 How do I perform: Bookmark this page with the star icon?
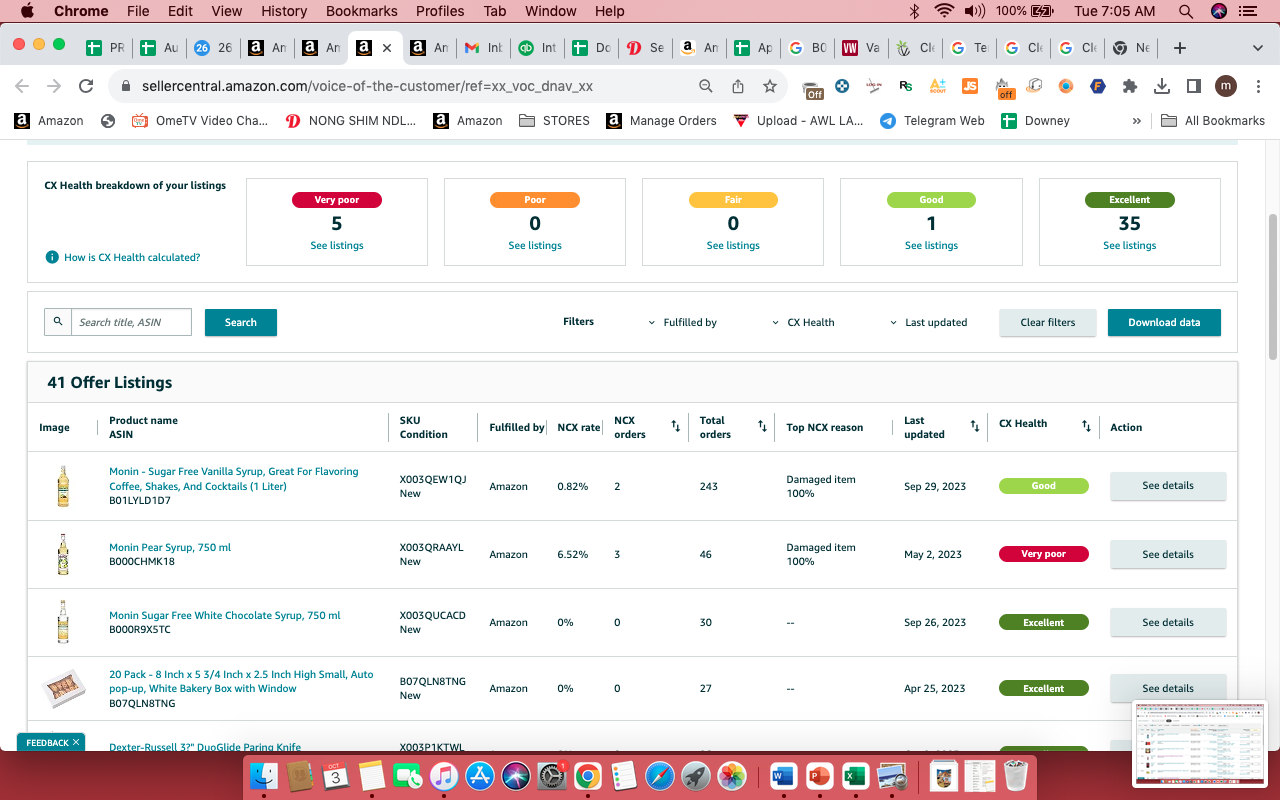770,86
